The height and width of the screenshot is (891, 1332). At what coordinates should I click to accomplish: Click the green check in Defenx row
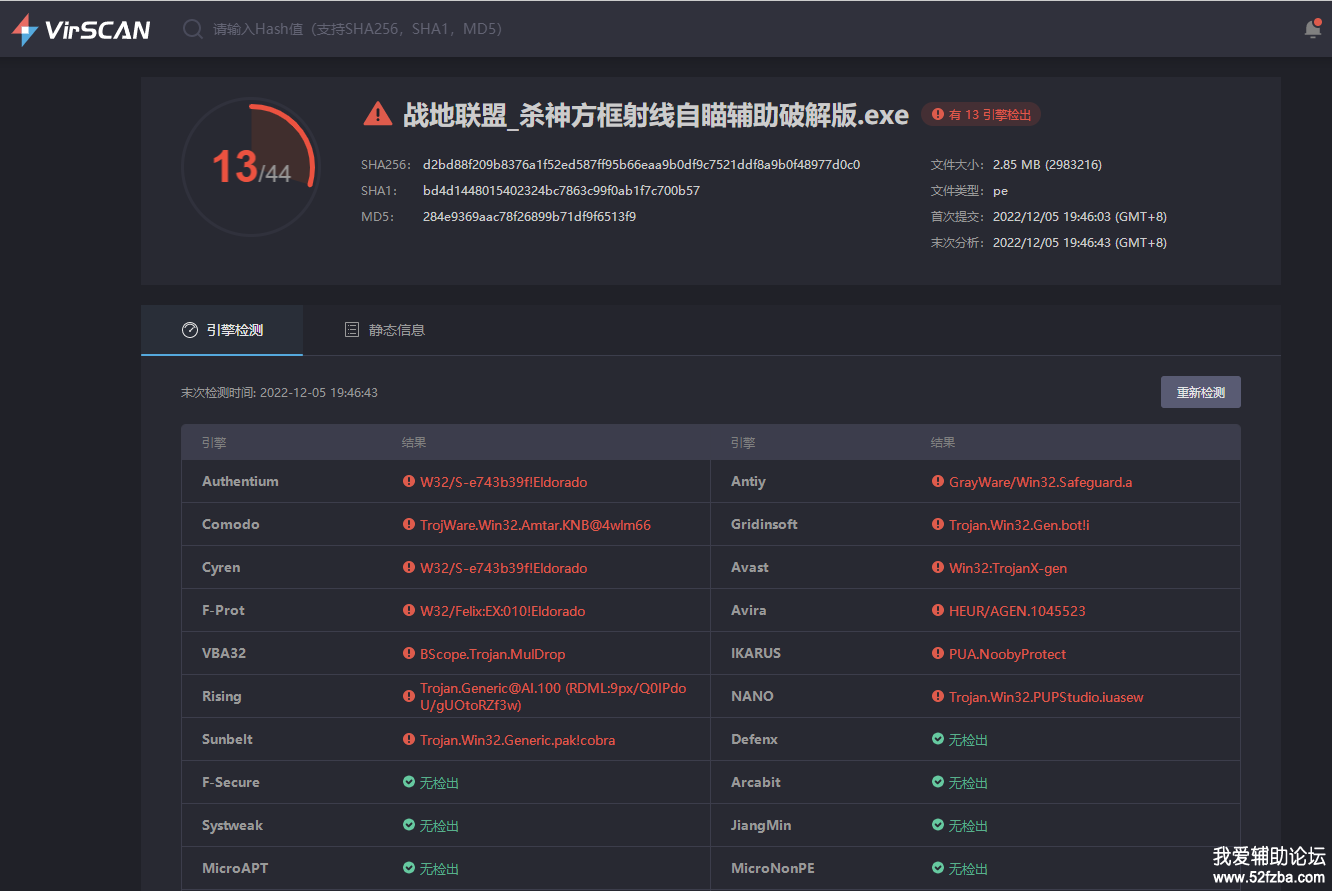(938, 739)
